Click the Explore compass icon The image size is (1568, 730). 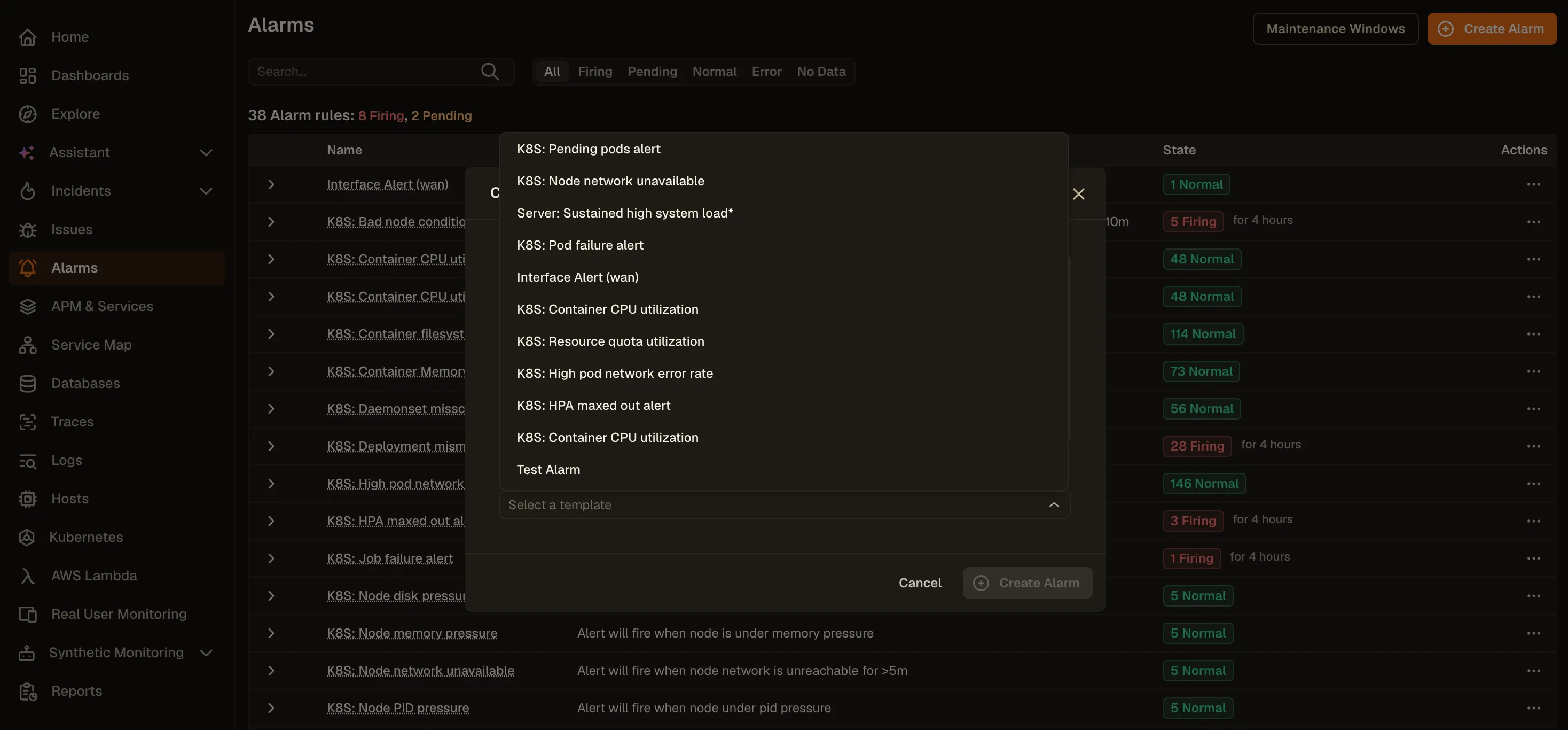tap(27, 114)
